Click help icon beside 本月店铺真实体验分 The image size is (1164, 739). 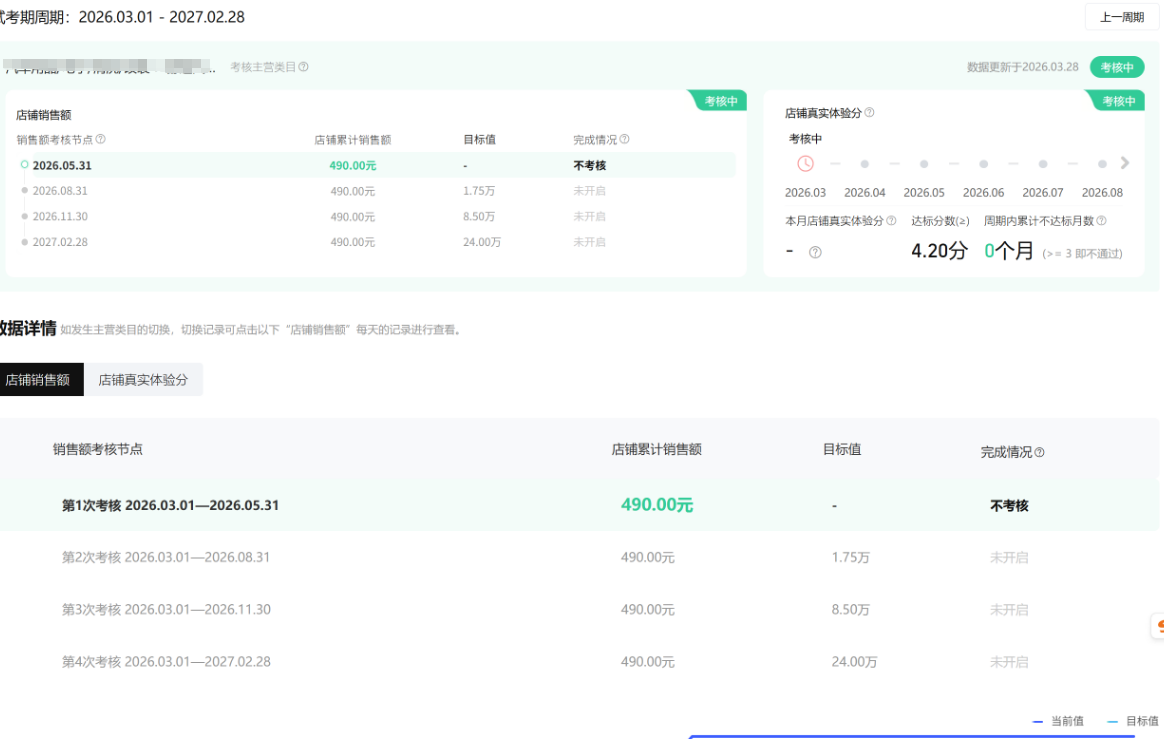[892, 221]
